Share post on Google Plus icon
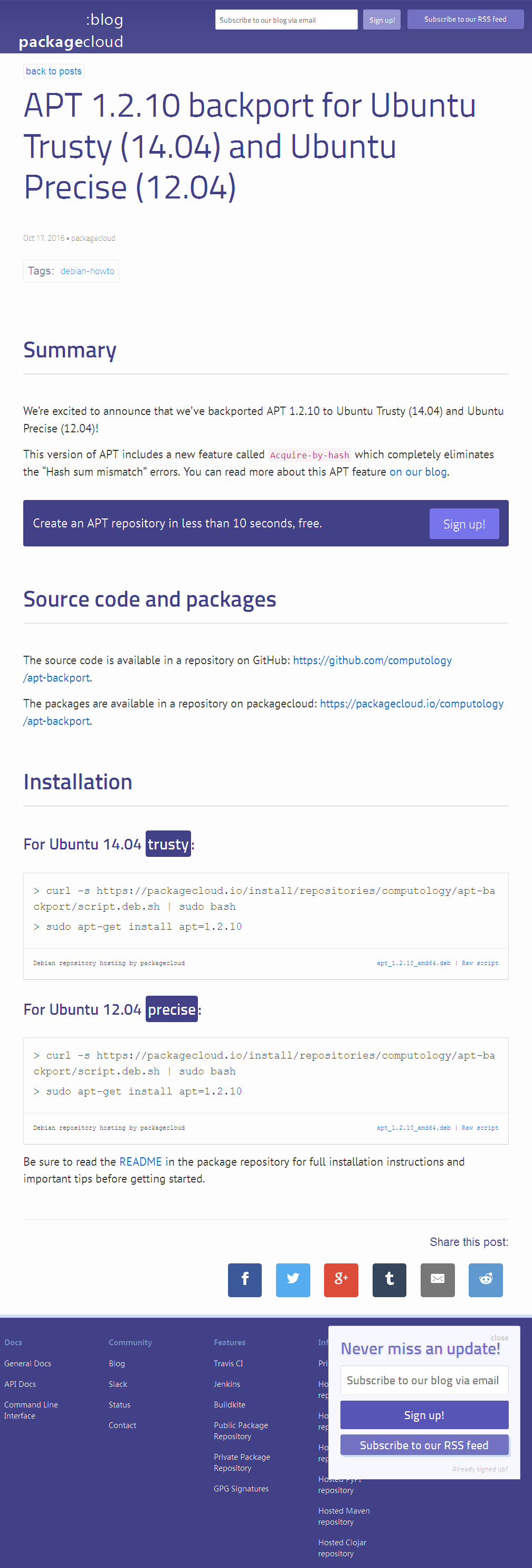This screenshot has width=532, height=1568. click(x=341, y=1280)
